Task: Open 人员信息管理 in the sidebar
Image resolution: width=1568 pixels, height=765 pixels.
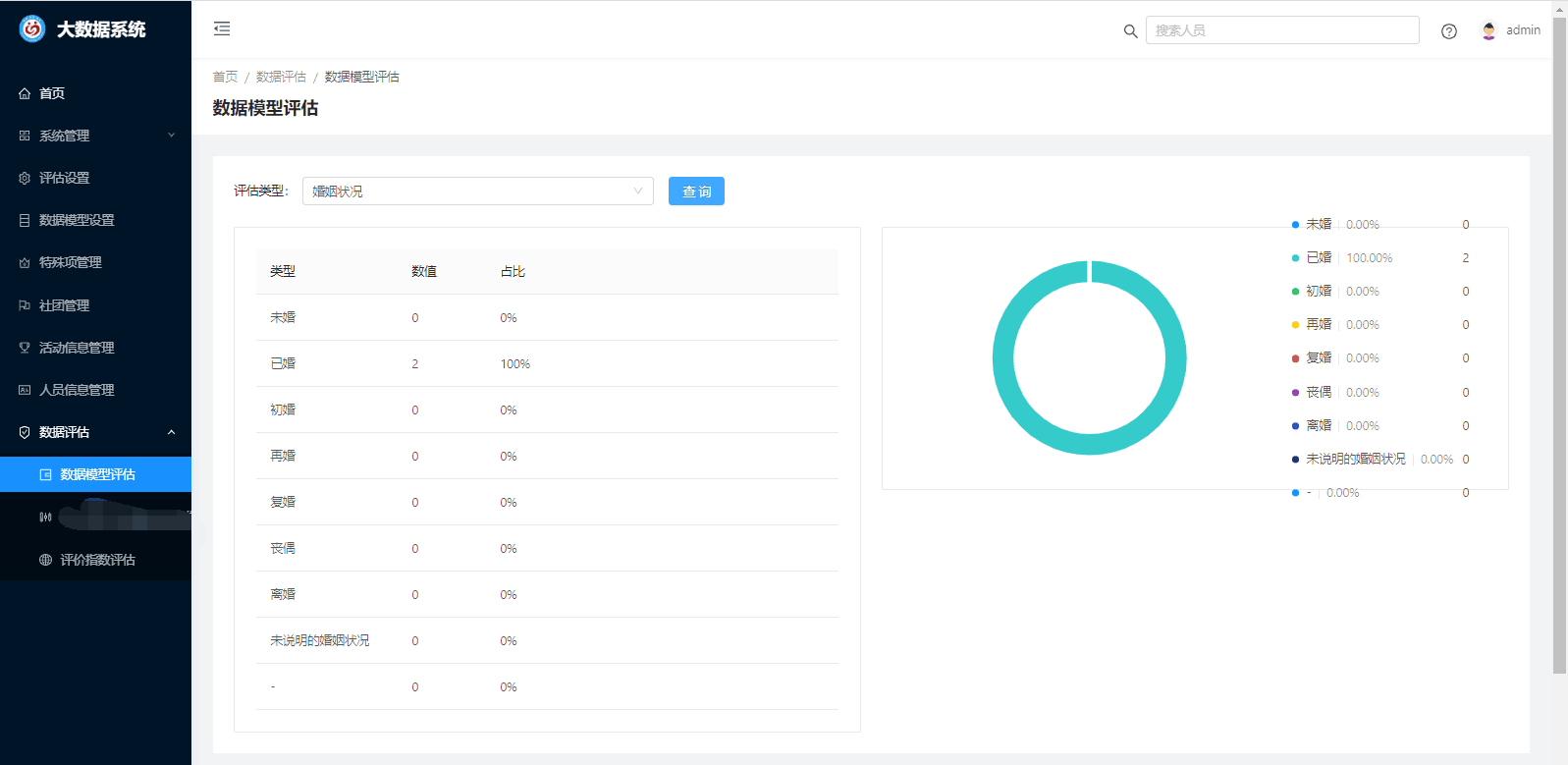Action: coord(77,390)
